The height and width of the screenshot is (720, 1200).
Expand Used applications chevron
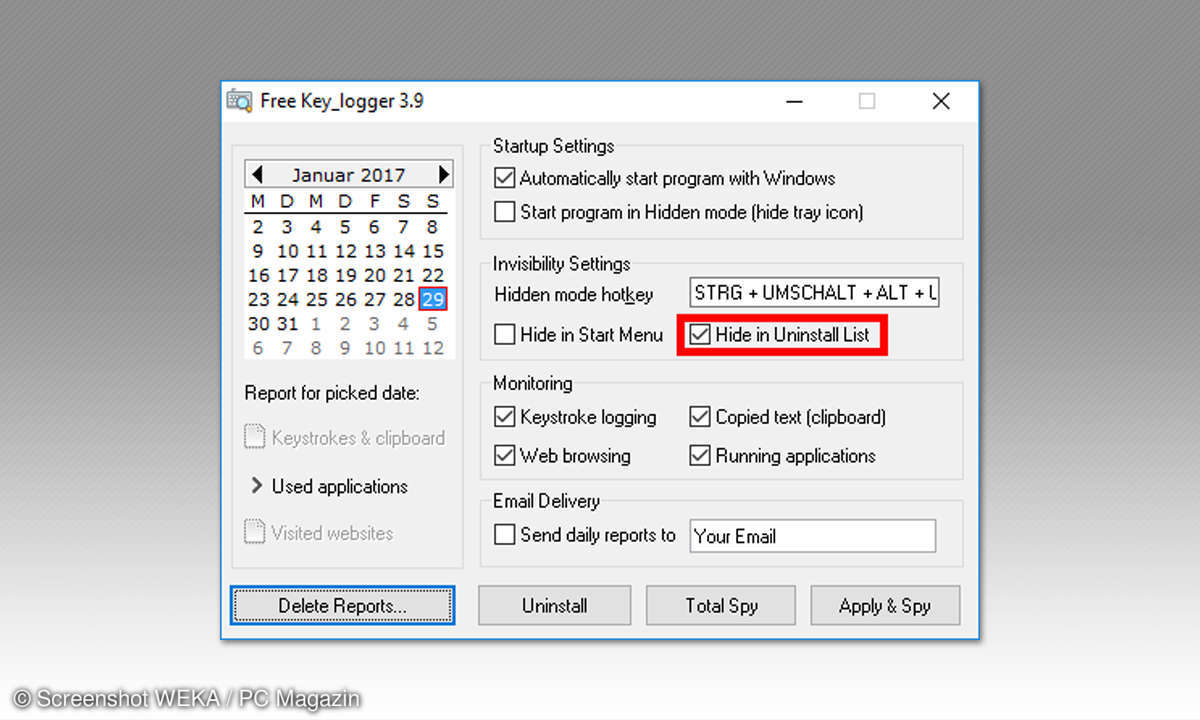(x=255, y=486)
